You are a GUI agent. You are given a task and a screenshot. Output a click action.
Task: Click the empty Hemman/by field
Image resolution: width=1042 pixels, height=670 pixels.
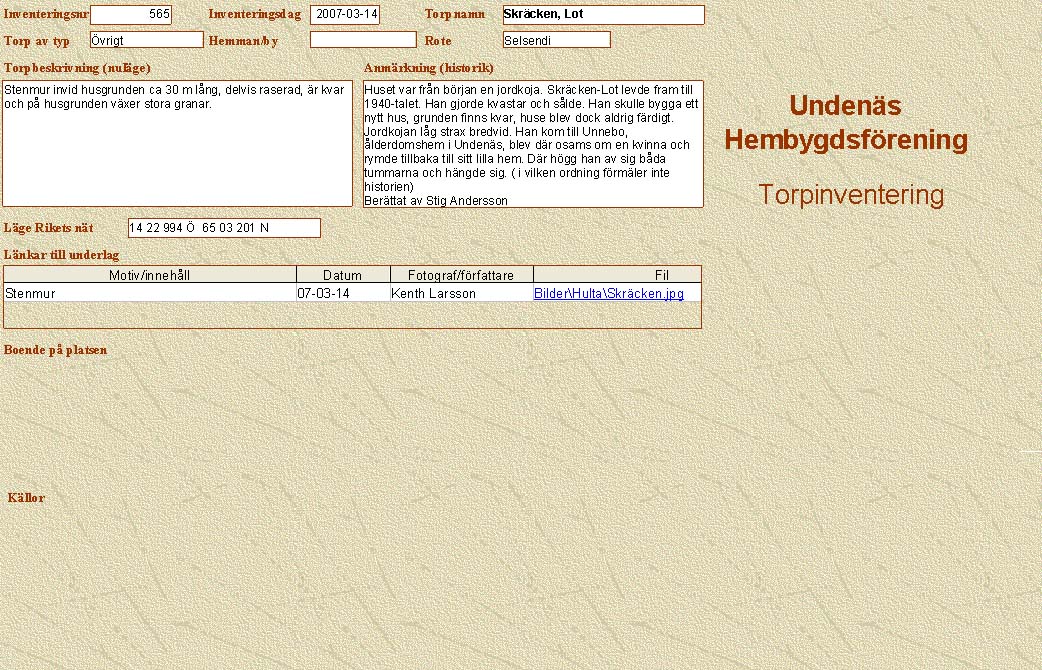point(363,40)
